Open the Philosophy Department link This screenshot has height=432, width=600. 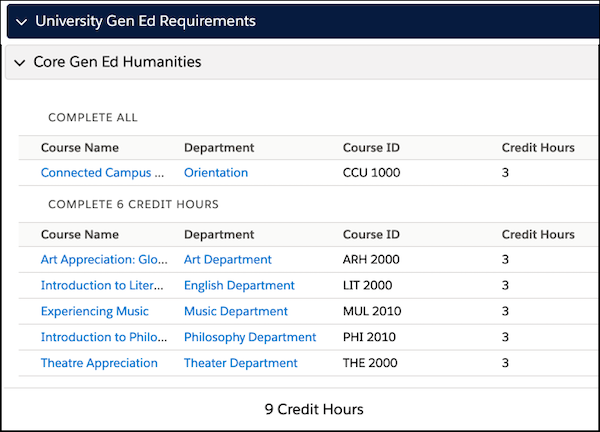[x=250, y=337]
